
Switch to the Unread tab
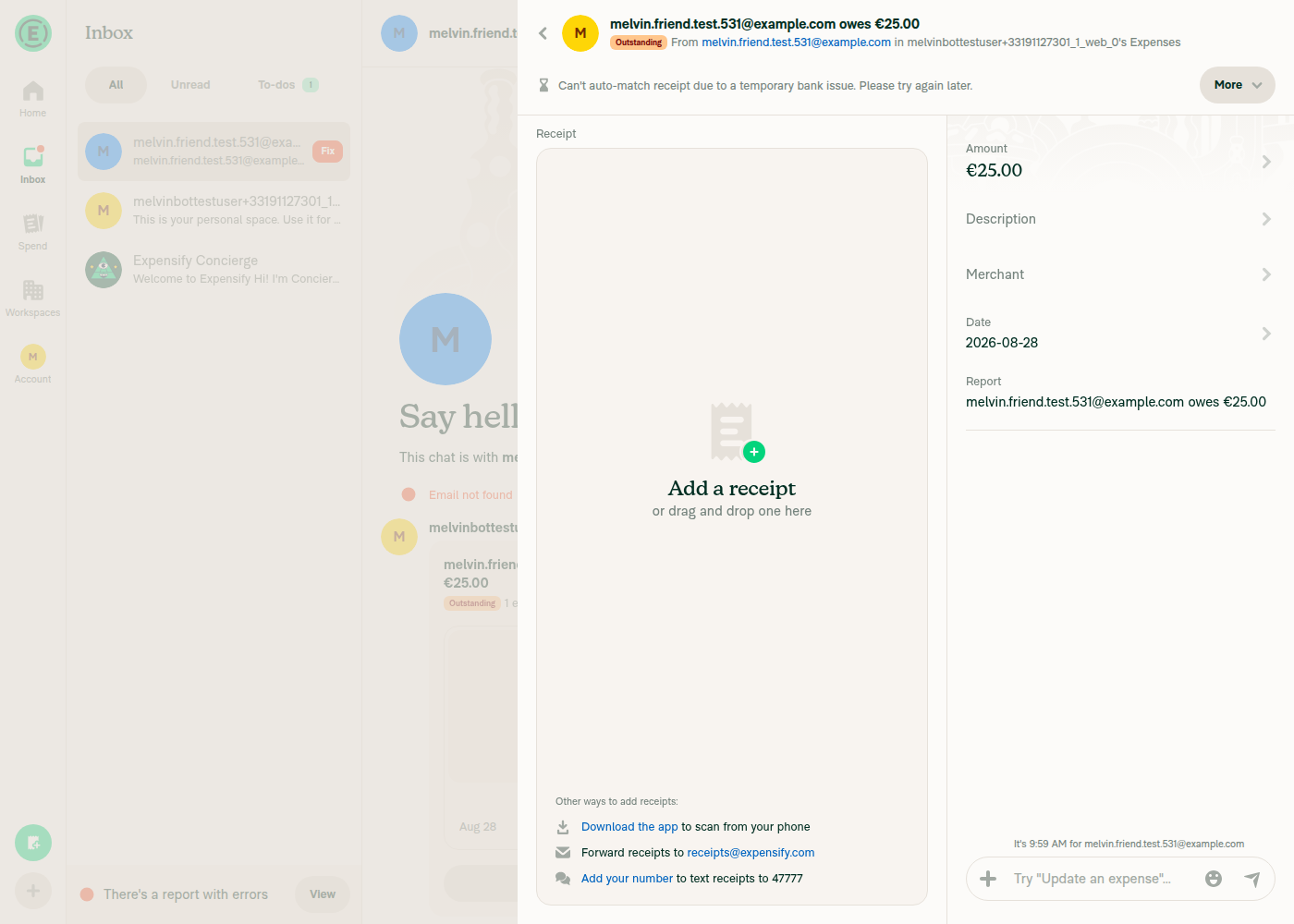point(190,85)
